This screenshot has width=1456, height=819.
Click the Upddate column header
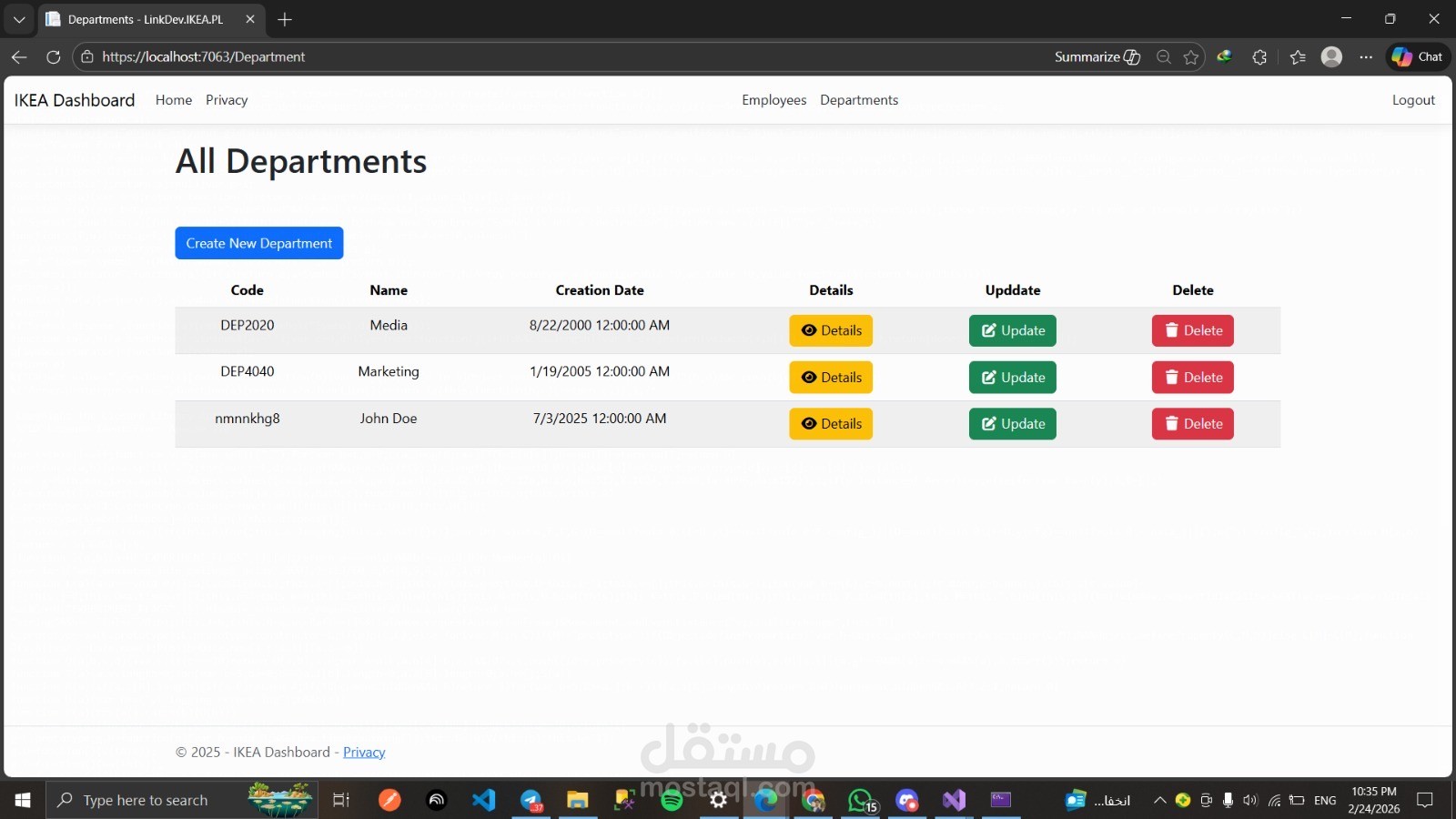click(1013, 290)
